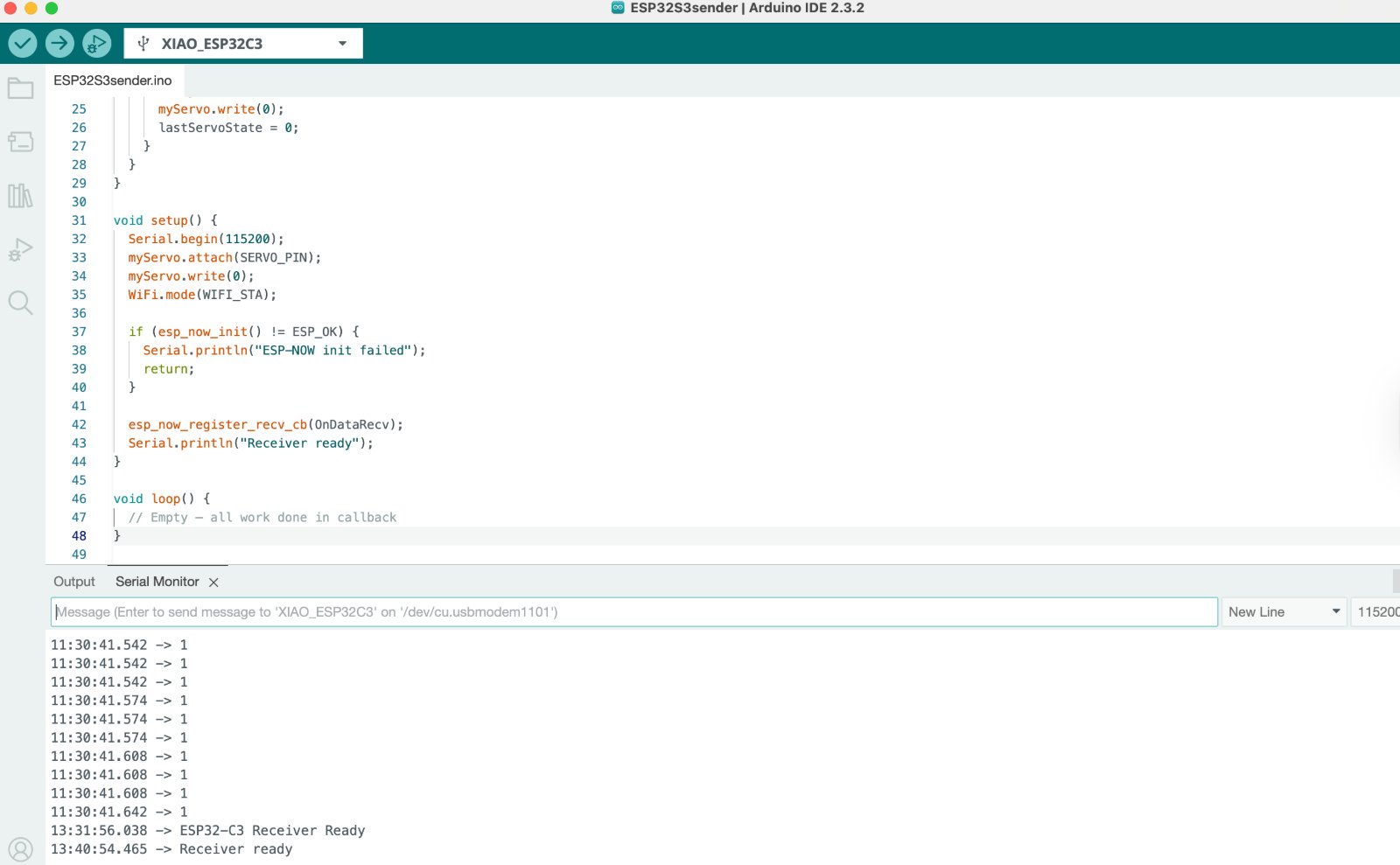
Task: Open the account profile icon
Action: coord(20,849)
